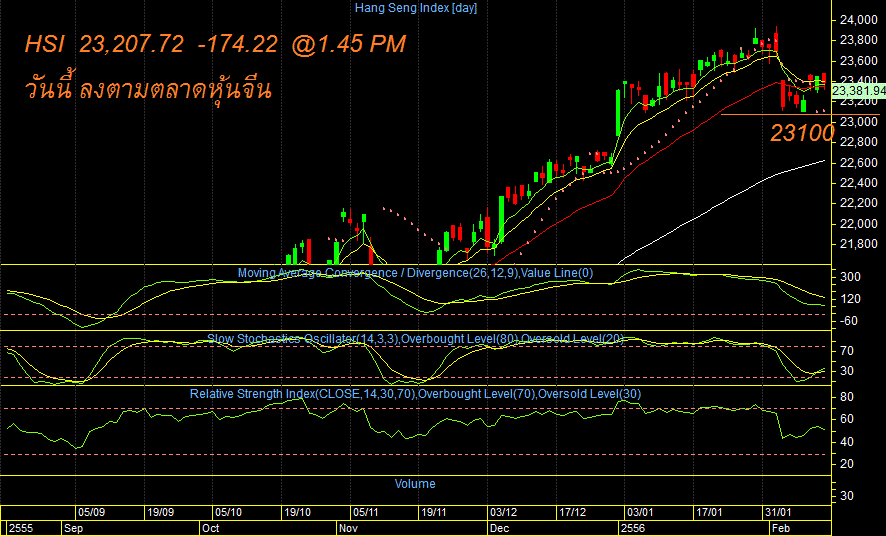The width and height of the screenshot is (886, 536).
Task: Click the 22,400 price axis label
Action: coord(859,184)
